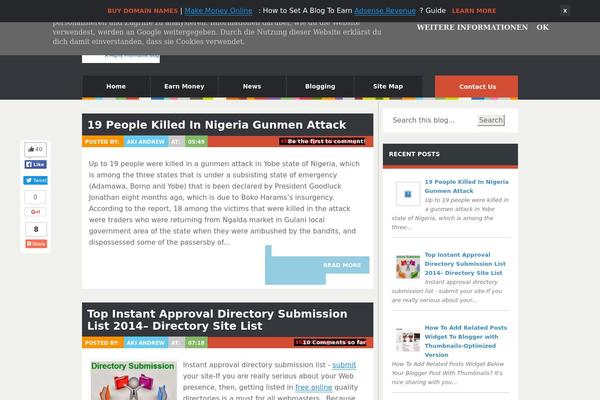Click the BUY DOMAIN NAMES link
Screen dimensions: 600x400
[x=142, y=11]
